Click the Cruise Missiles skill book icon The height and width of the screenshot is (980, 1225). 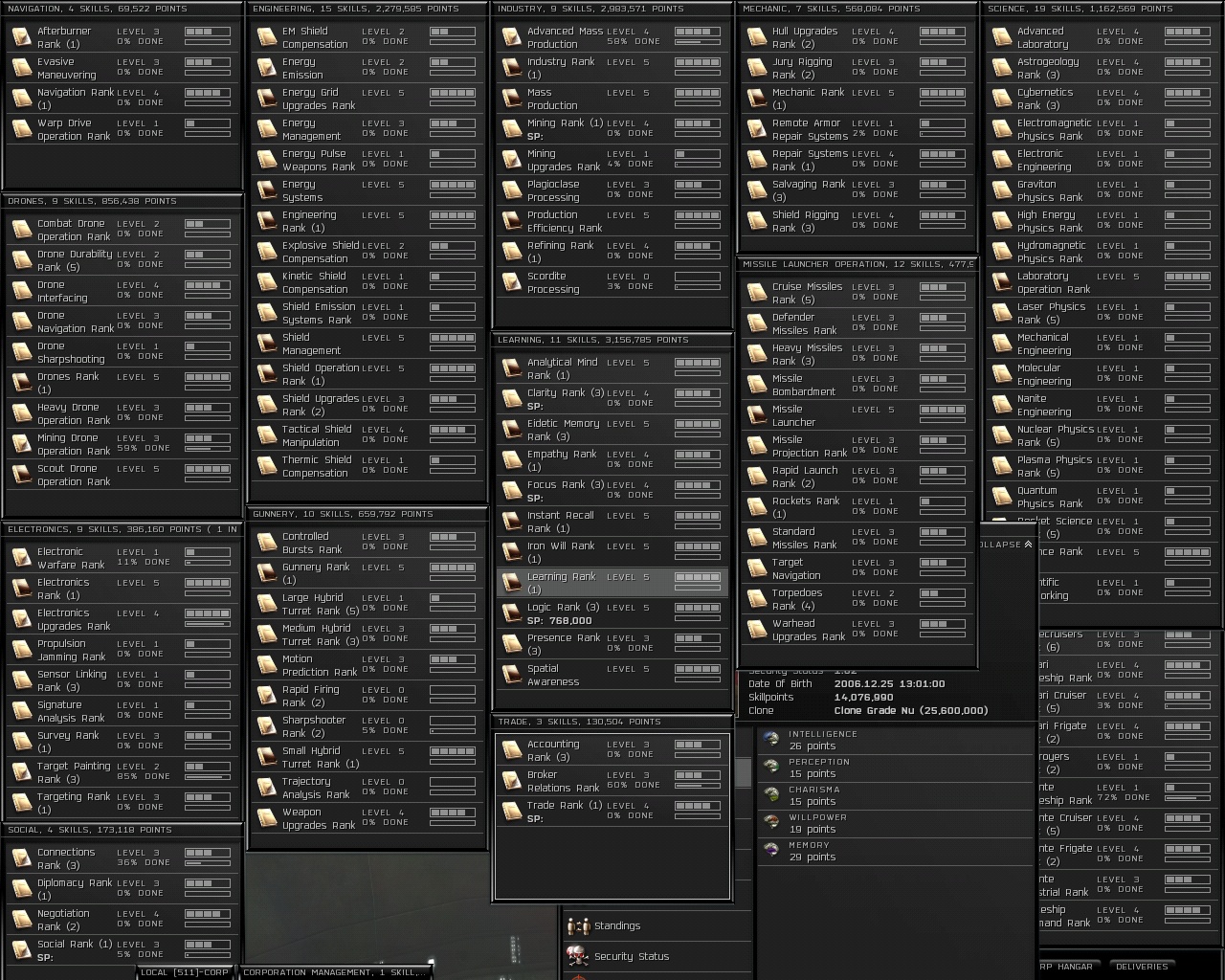[757, 293]
